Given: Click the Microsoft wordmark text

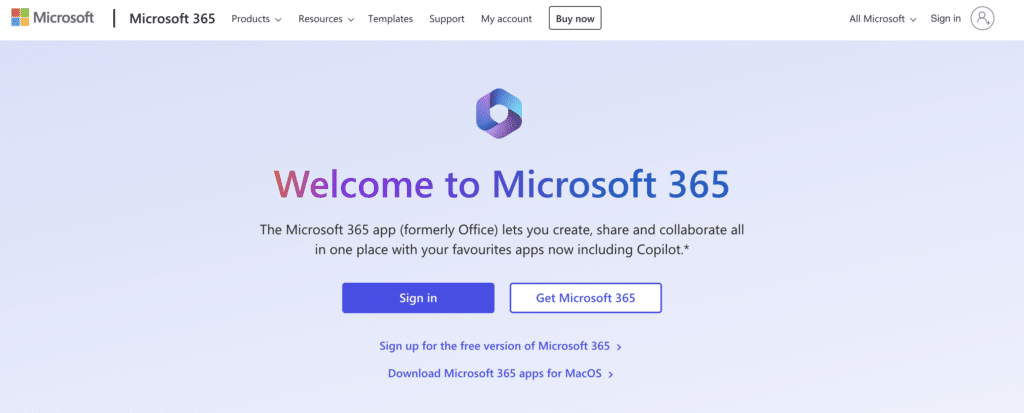Looking at the screenshot, I should tap(63, 18).
